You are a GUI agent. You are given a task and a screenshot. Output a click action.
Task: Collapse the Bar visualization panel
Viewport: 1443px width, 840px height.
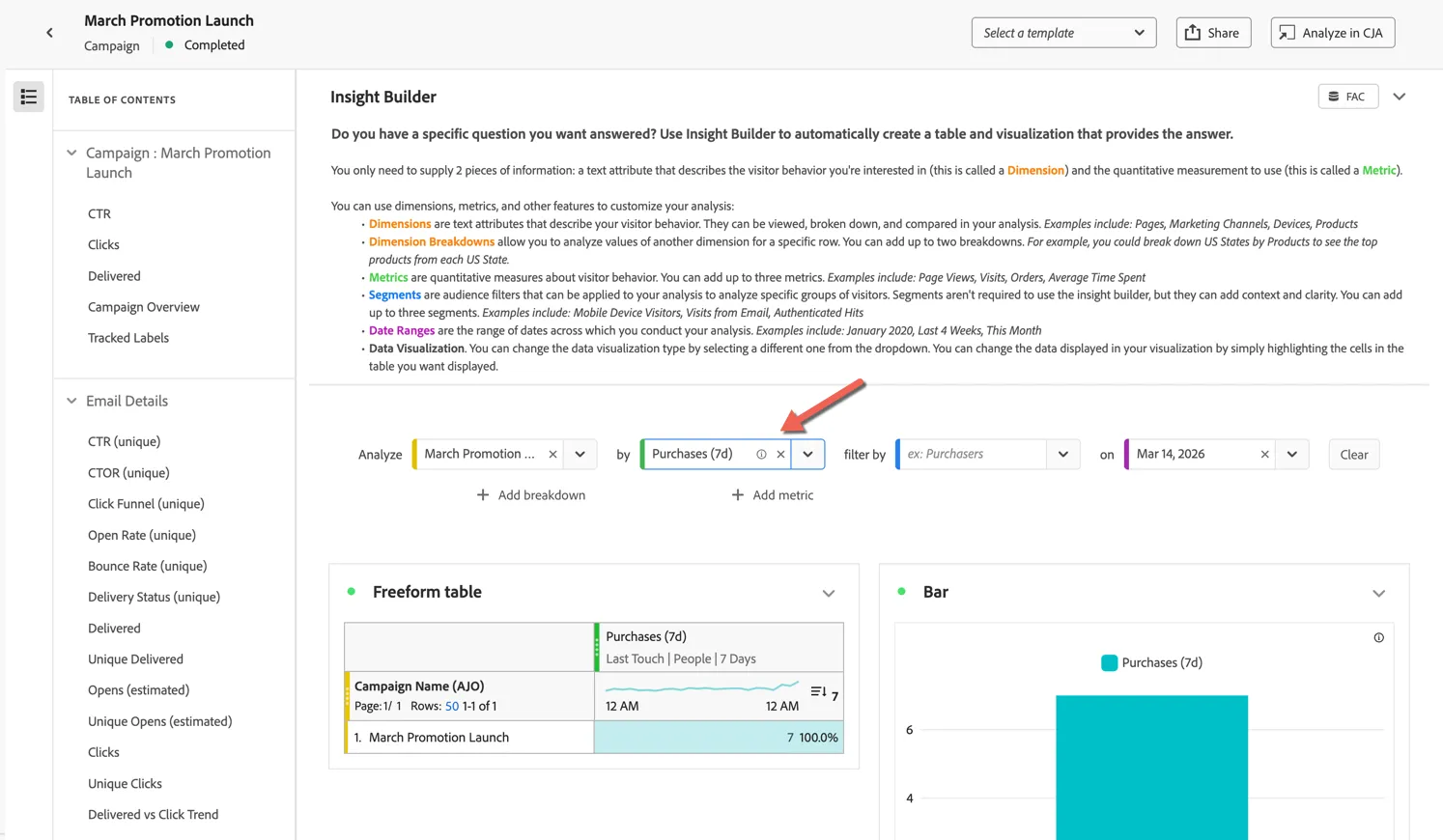coord(1378,593)
